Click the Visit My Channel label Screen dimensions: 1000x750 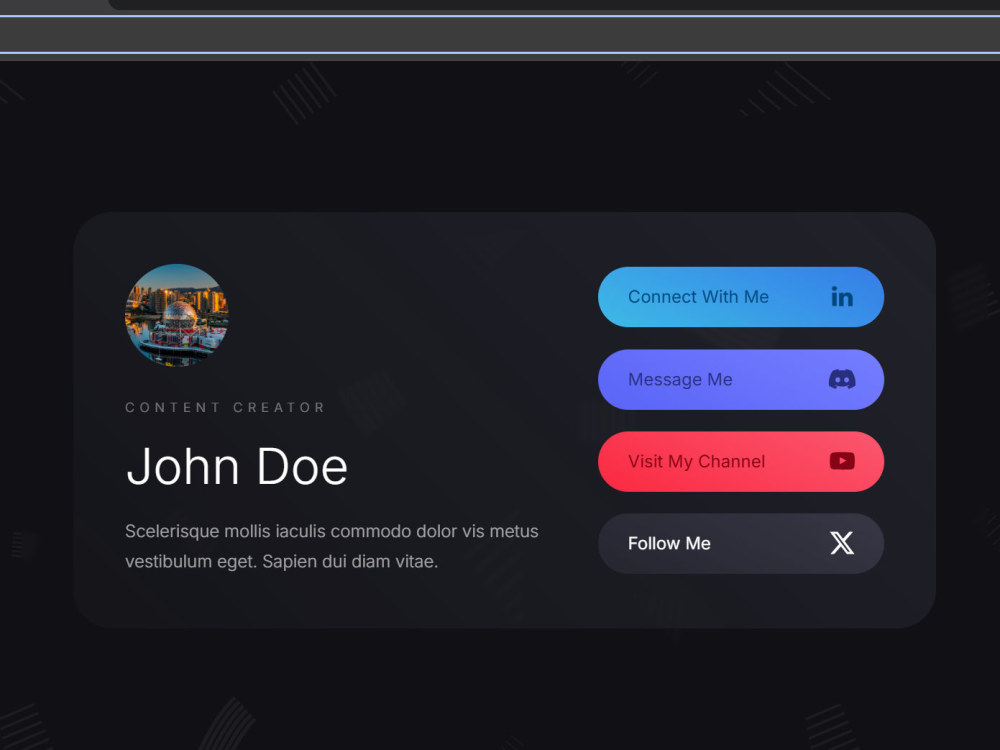[696, 462]
